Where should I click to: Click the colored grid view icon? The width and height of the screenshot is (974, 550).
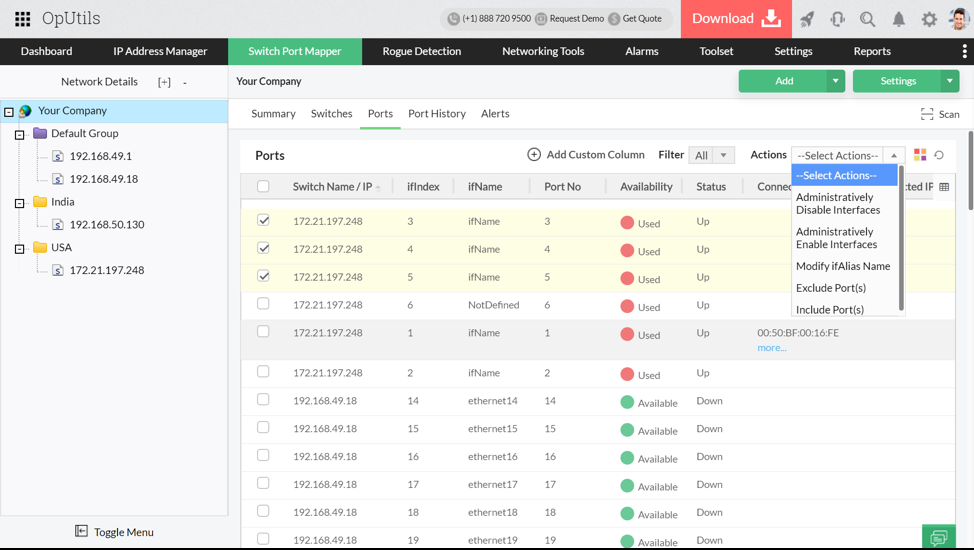920,155
